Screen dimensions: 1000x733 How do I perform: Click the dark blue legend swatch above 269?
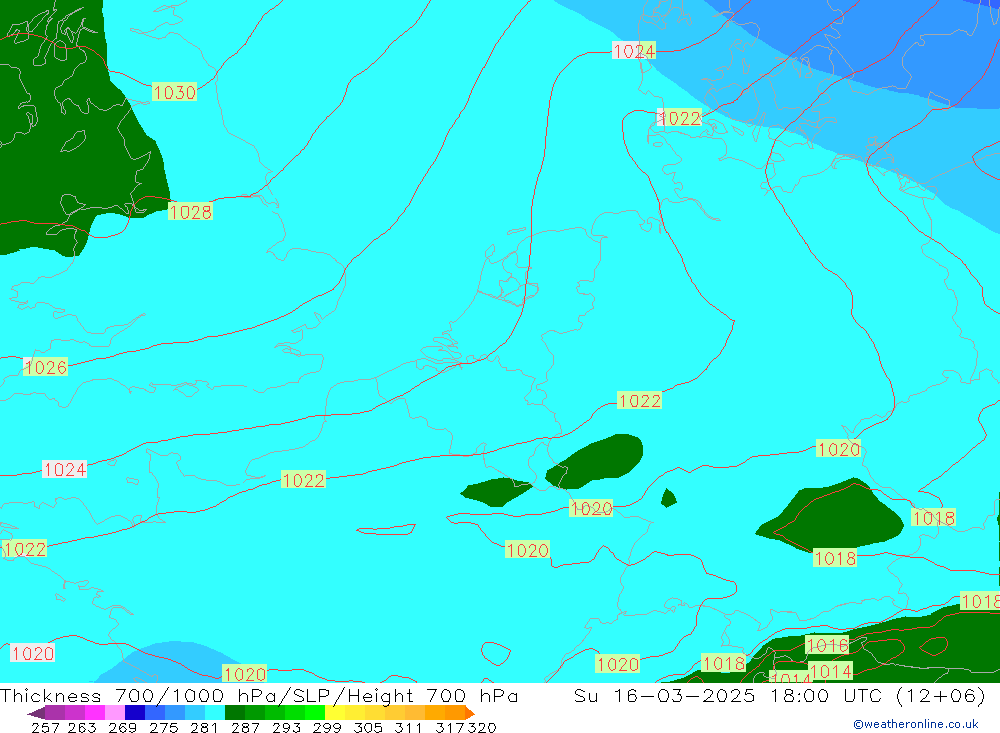[x=135, y=713]
